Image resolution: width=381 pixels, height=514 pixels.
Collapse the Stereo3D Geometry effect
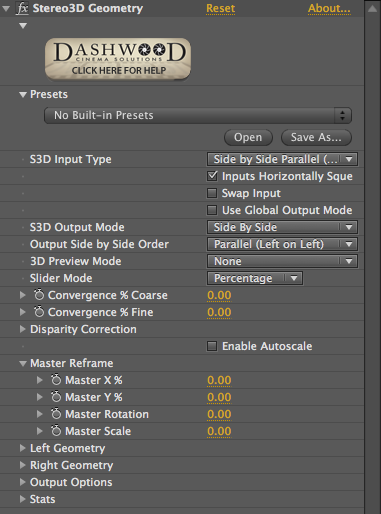click(6, 8)
